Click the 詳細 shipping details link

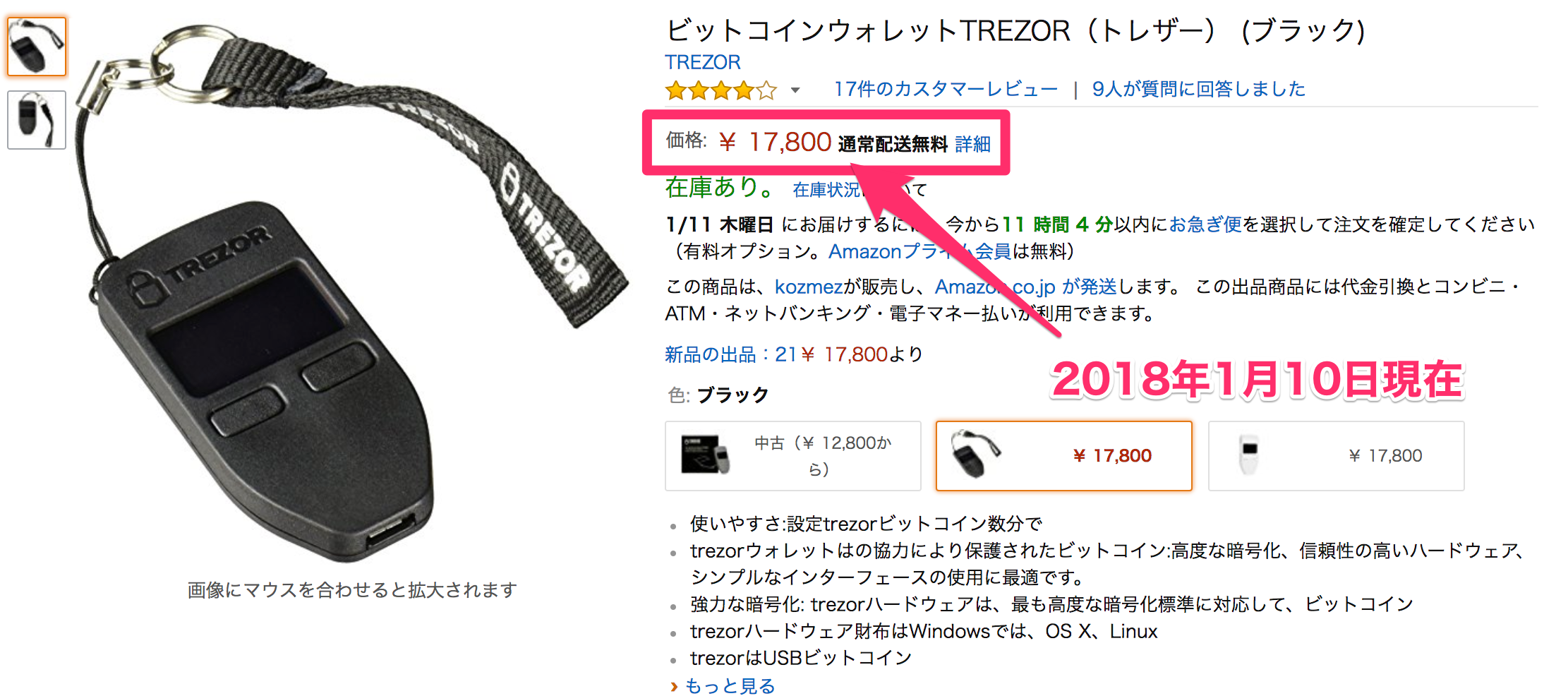[x=973, y=144]
